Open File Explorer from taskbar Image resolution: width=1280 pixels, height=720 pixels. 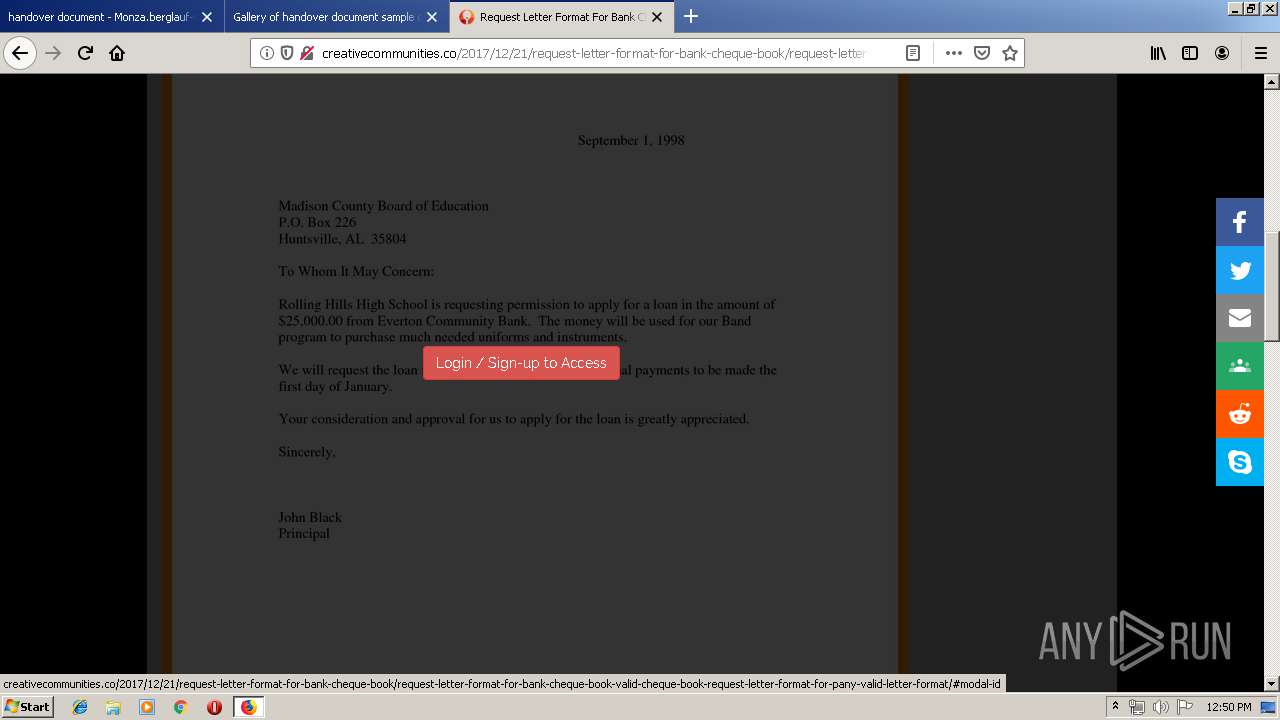tap(113, 707)
